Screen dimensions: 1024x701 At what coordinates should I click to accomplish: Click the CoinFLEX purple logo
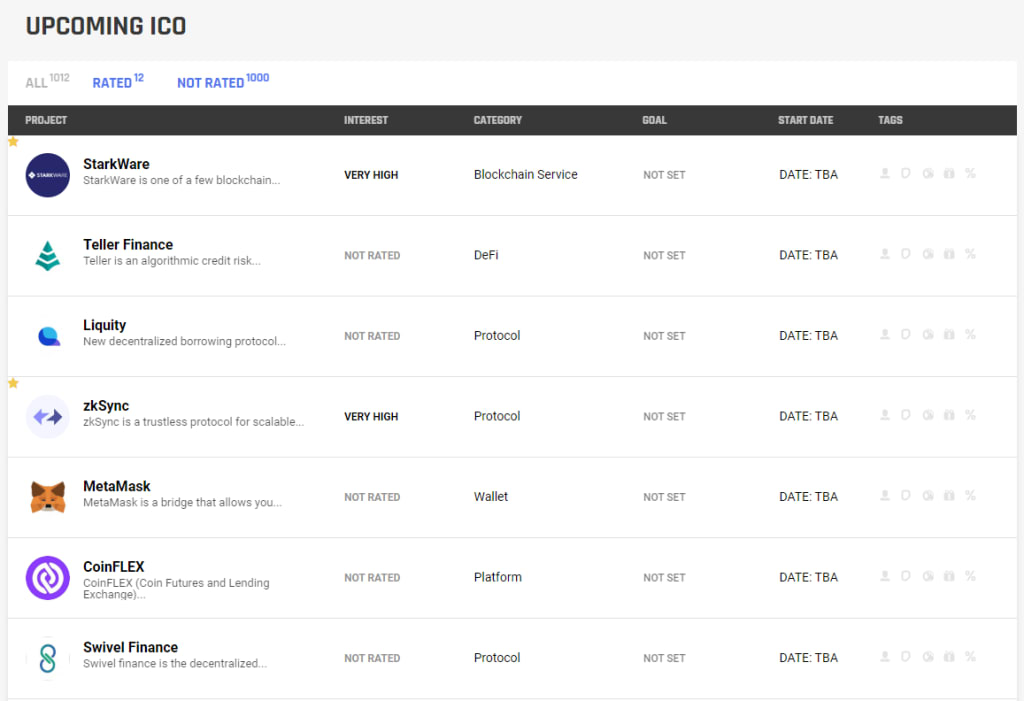click(48, 578)
